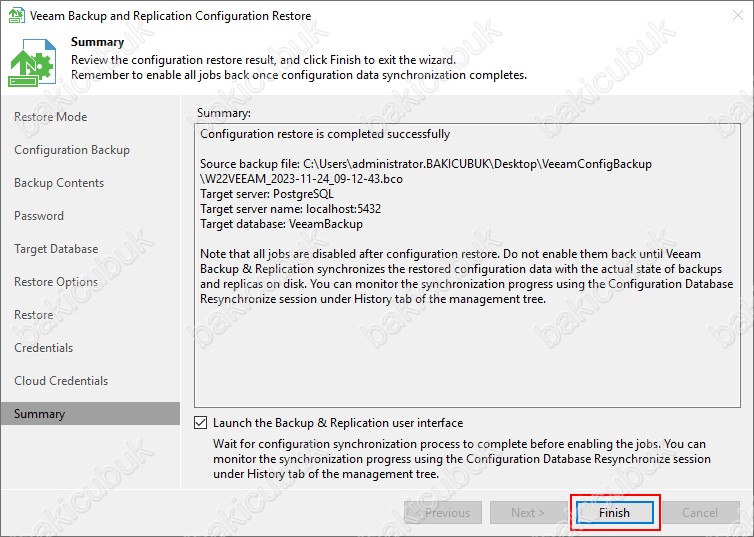The height and width of the screenshot is (537, 754).
Task: Click 'Wait for configuration synchronization process' note
Action: click(x=462, y=459)
